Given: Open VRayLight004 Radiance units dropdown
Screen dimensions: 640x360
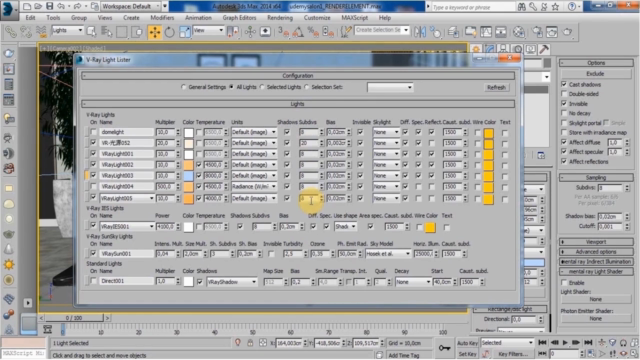Looking at the screenshot, I should (254, 186).
